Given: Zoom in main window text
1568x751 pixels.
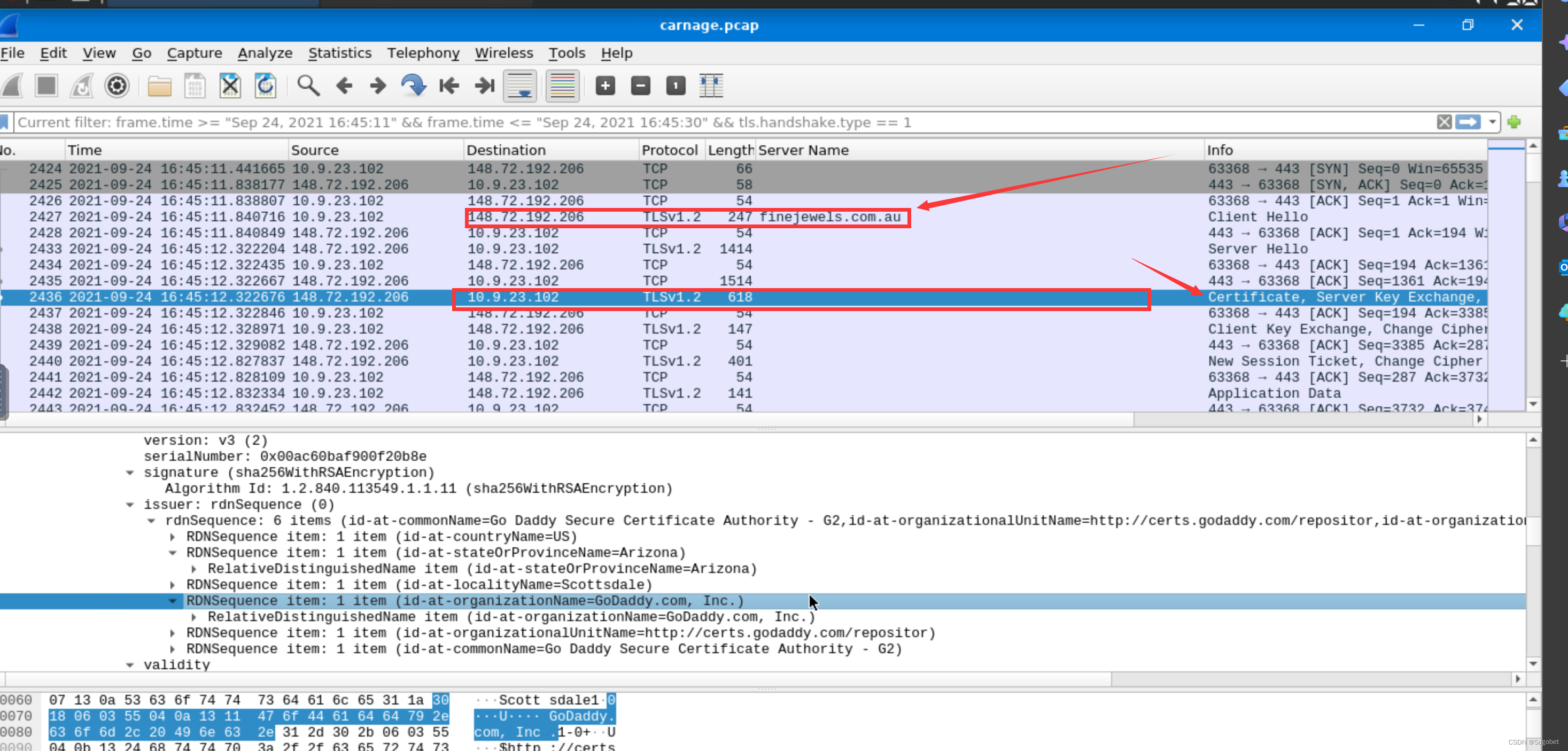Looking at the screenshot, I should [x=605, y=86].
